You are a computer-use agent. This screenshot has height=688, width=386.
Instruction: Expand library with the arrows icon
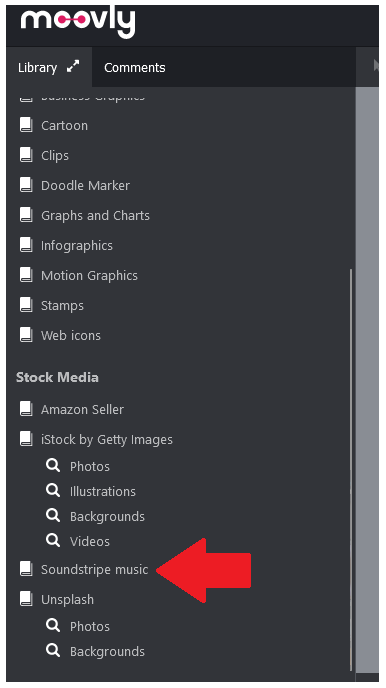pos(73,67)
